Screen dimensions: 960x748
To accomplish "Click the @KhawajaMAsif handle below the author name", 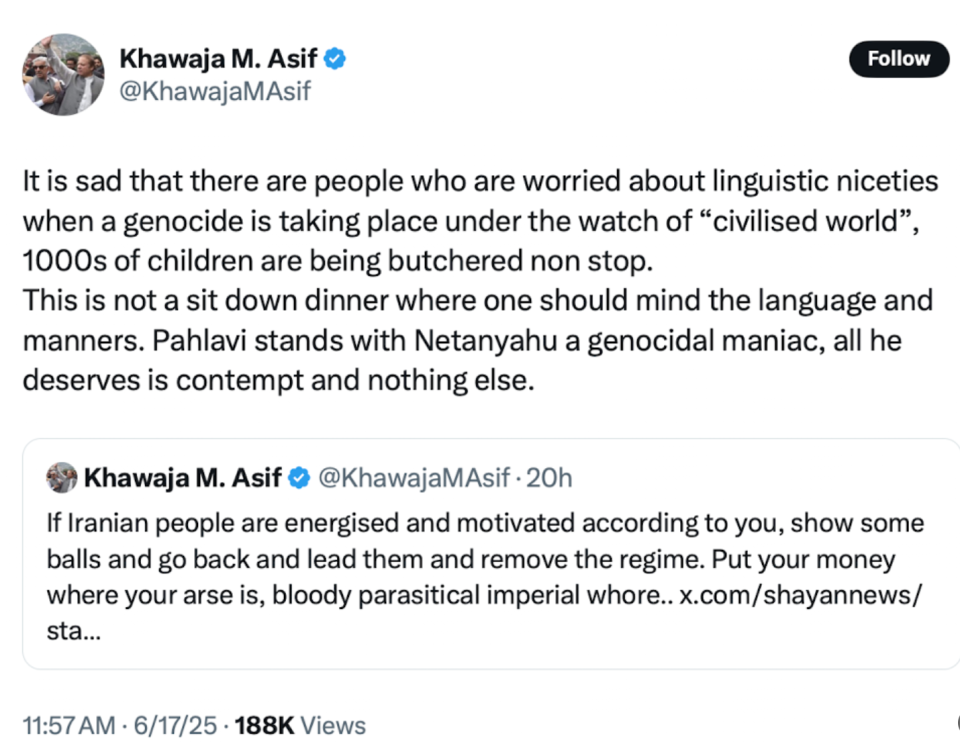I will 215,91.
